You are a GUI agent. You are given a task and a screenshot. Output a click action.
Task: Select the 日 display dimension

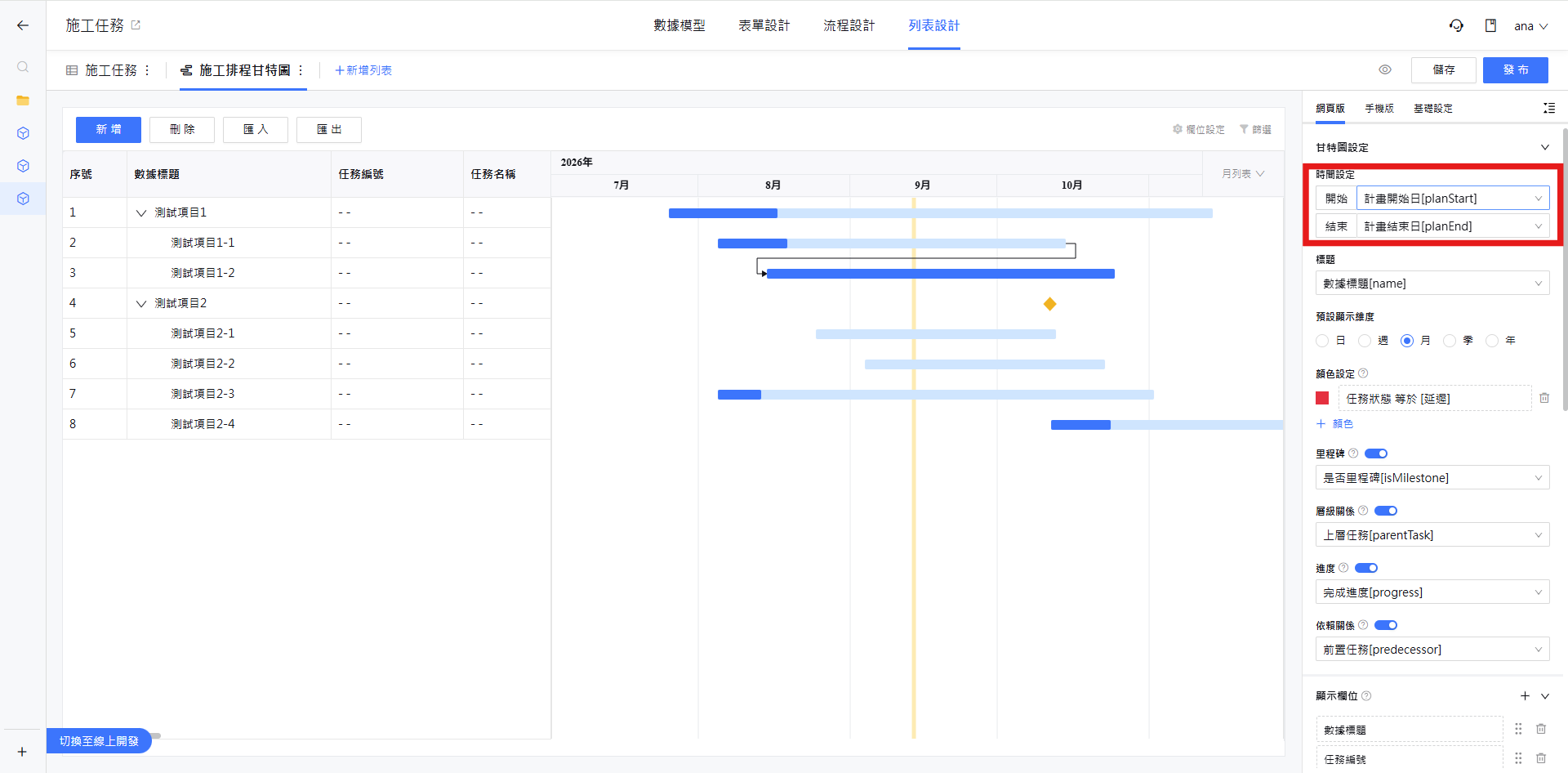pyautogui.click(x=1322, y=341)
